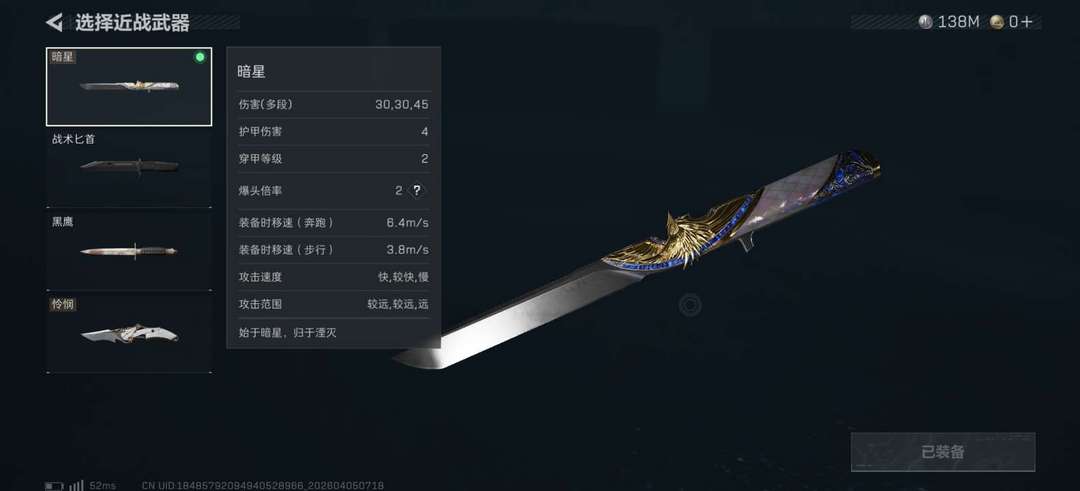Add premium currency via plus sign

[1027, 22]
